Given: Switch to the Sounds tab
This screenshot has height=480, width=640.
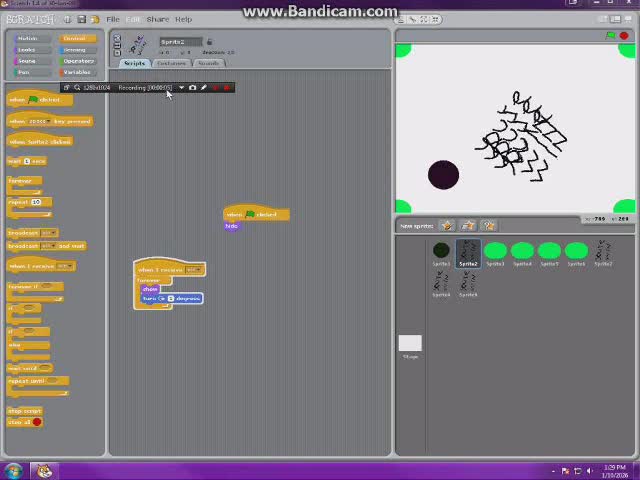Looking at the screenshot, I should point(209,63).
